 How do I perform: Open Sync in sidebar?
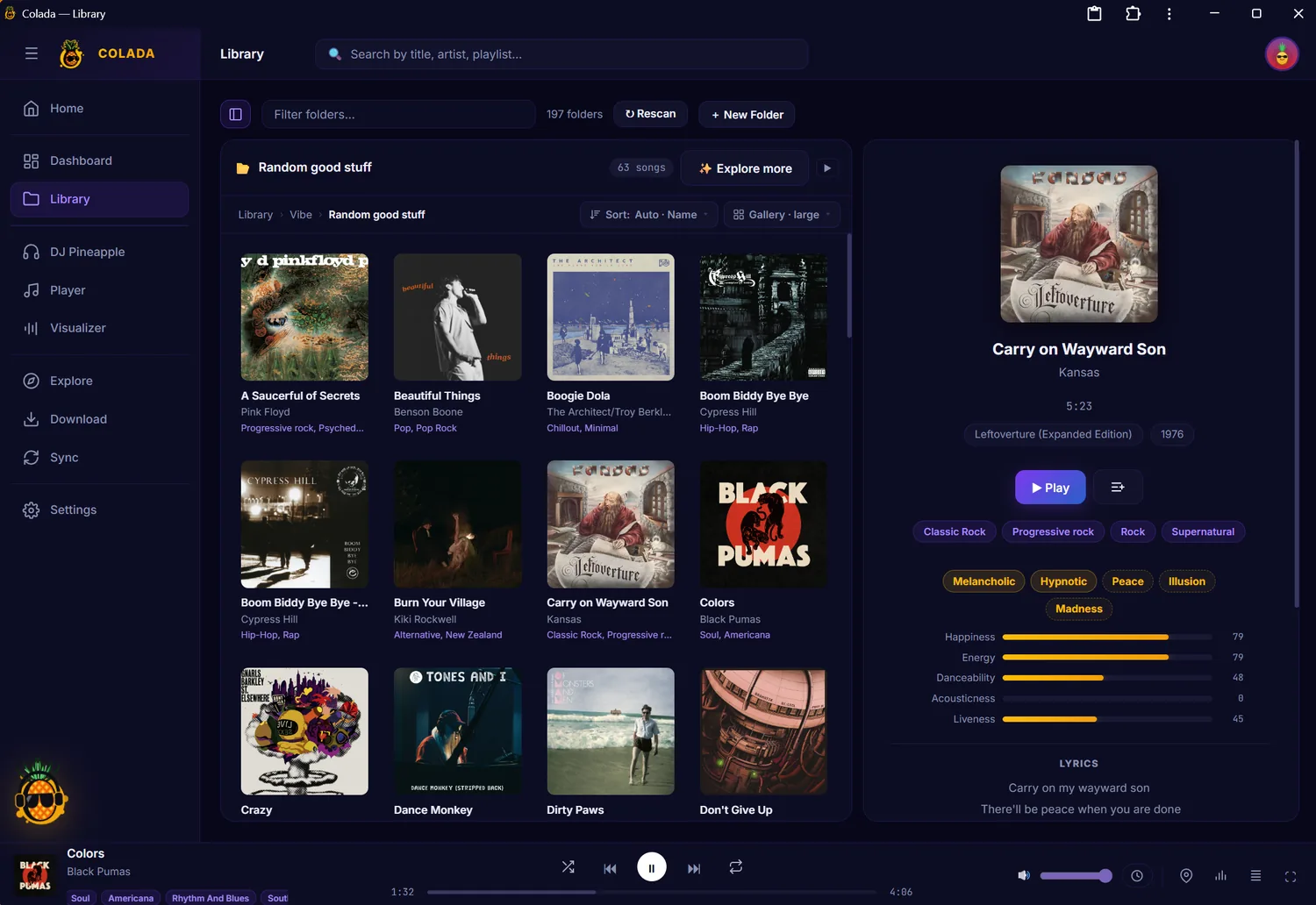100,458
